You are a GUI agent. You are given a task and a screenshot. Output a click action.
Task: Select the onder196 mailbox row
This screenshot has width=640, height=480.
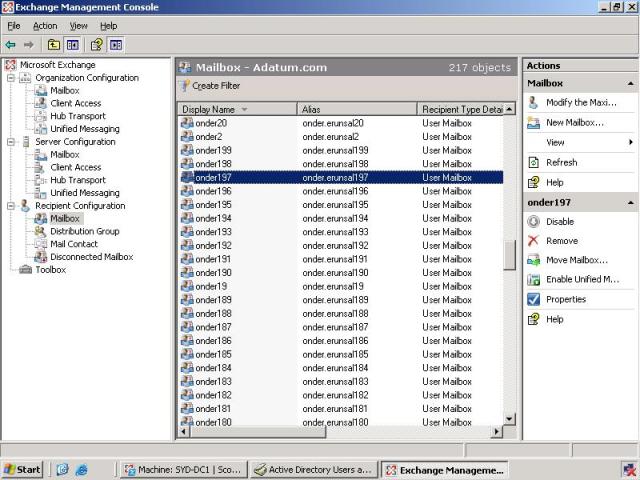click(341, 191)
